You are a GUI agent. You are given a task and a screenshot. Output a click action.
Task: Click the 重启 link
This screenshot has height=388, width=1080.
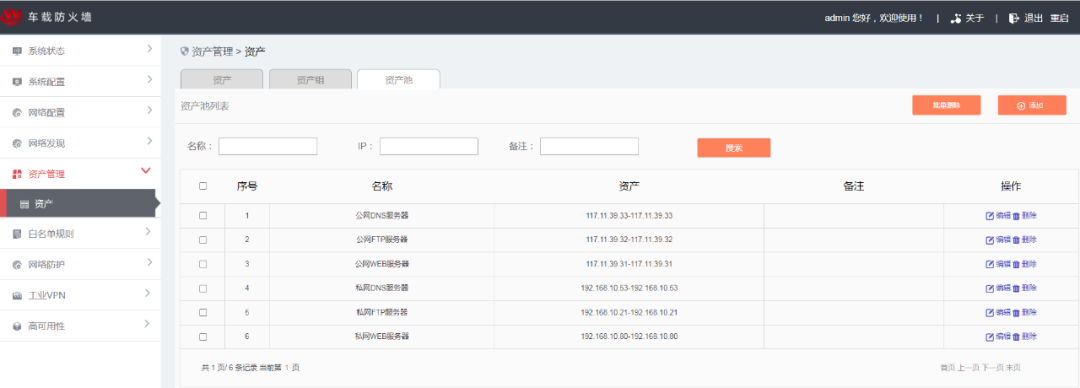(x=1059, y=19)
